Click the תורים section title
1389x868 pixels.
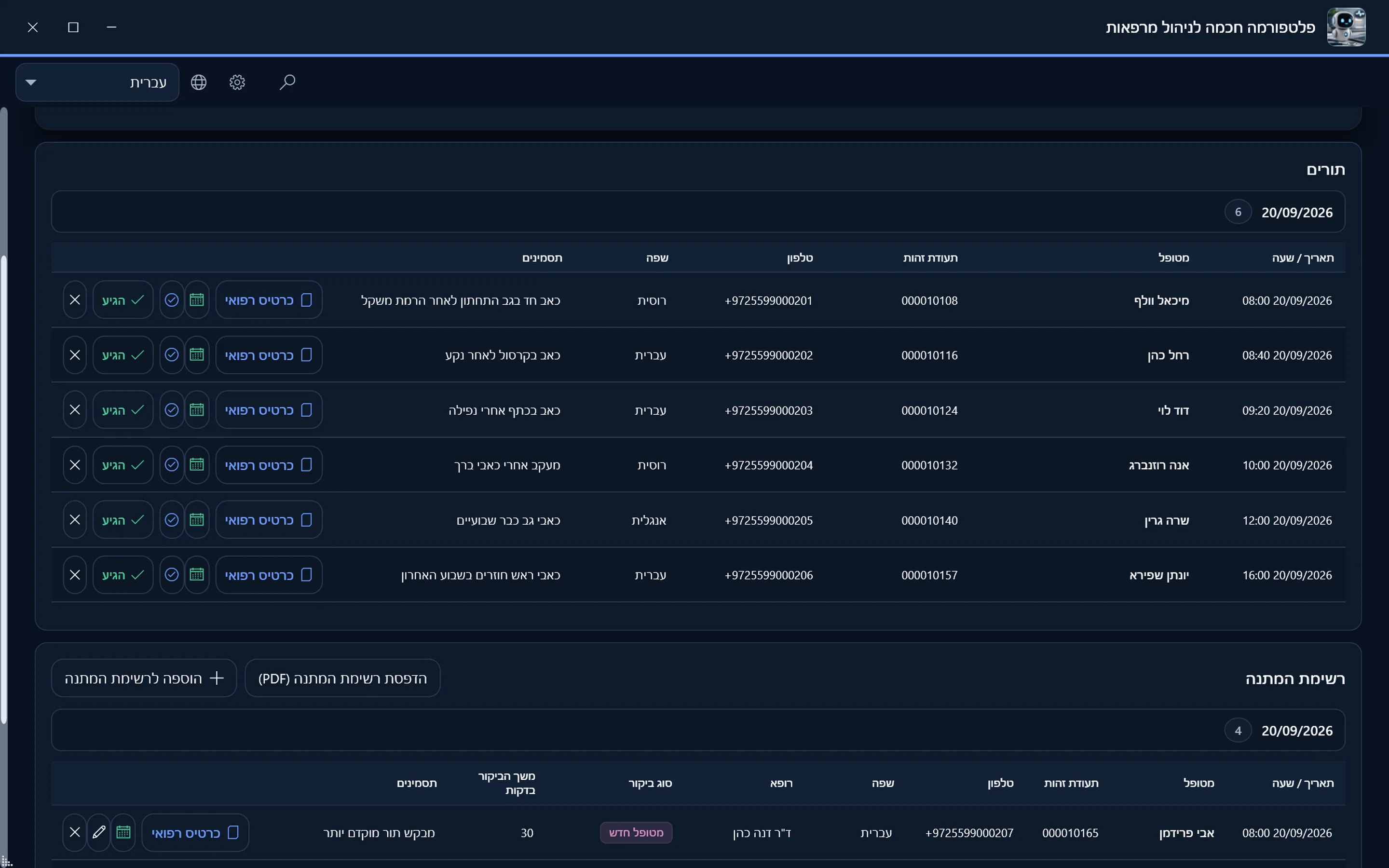click(x=1326, y=169)
